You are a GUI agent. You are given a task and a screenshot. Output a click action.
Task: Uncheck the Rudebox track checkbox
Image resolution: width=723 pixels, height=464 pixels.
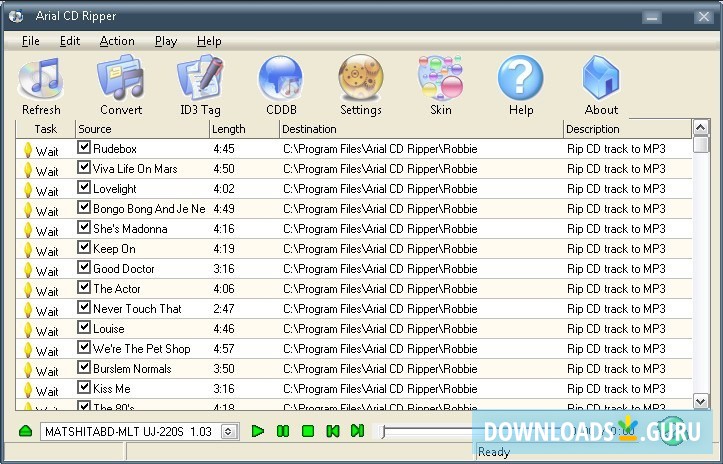tap(83, 147)
